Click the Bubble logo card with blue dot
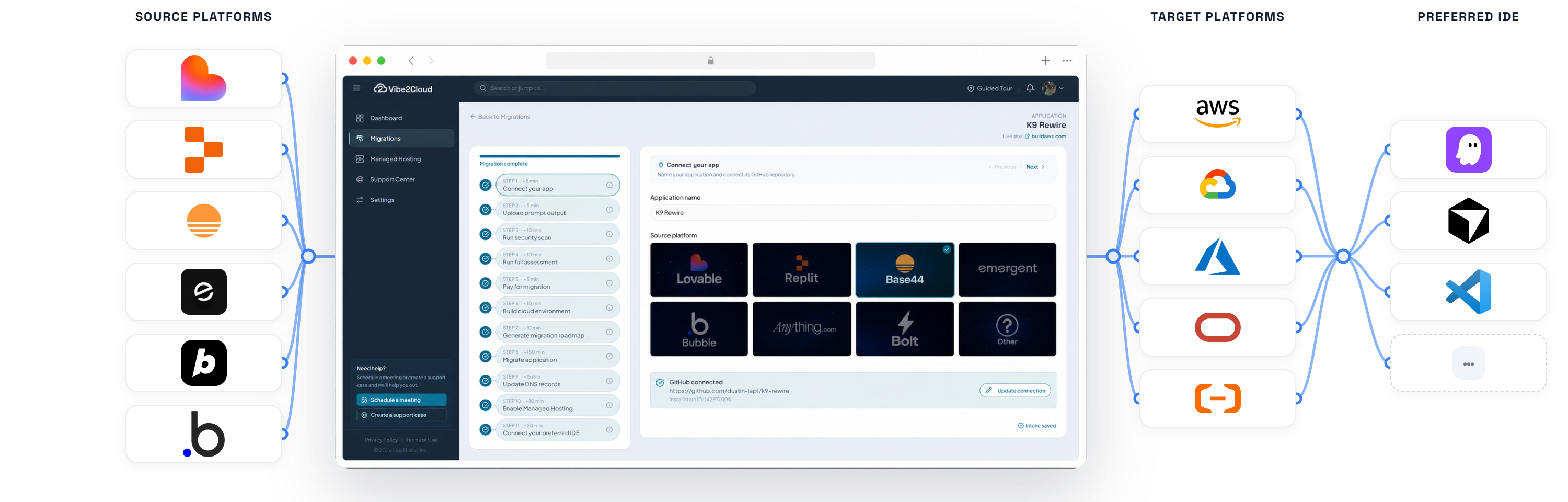The height and width of the screenshot is (502, 1568). tap(203, 434)
